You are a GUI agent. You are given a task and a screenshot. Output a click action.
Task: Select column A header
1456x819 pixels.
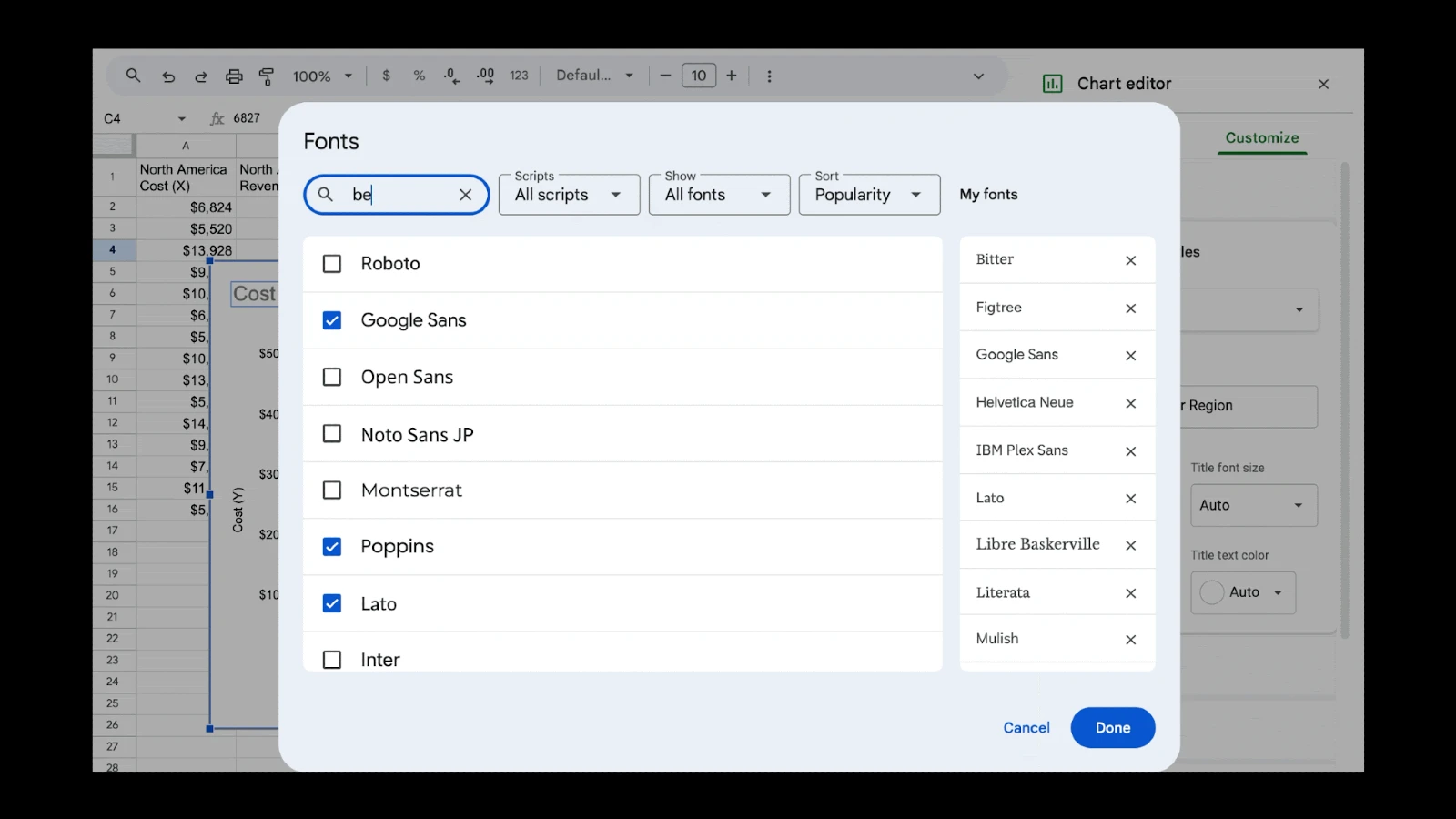186,146
